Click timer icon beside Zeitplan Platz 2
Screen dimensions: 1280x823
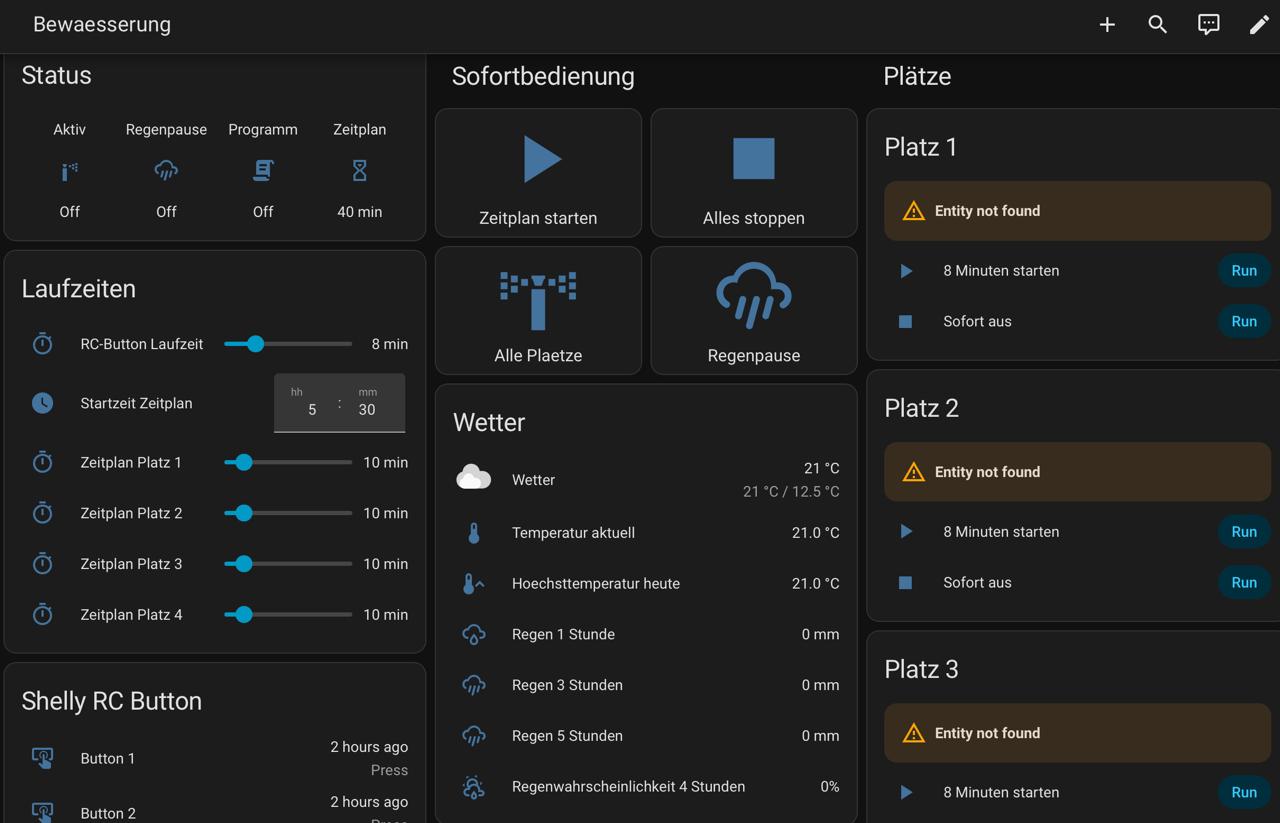(42, 513)
